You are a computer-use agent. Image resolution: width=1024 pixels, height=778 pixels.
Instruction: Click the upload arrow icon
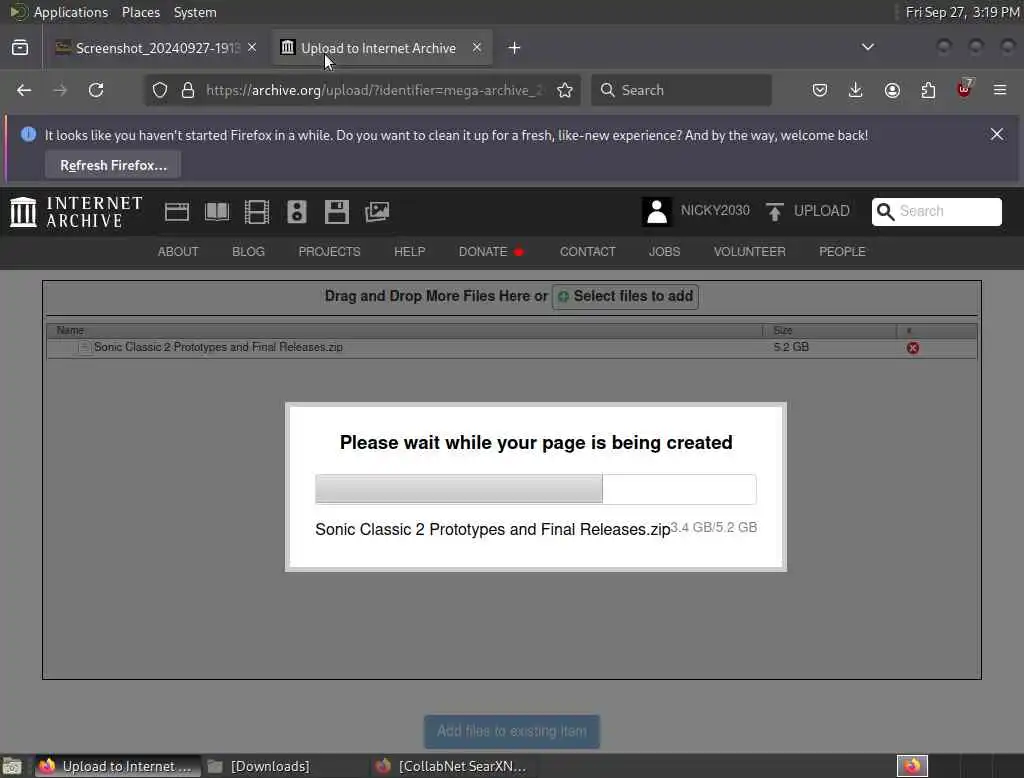775,212
